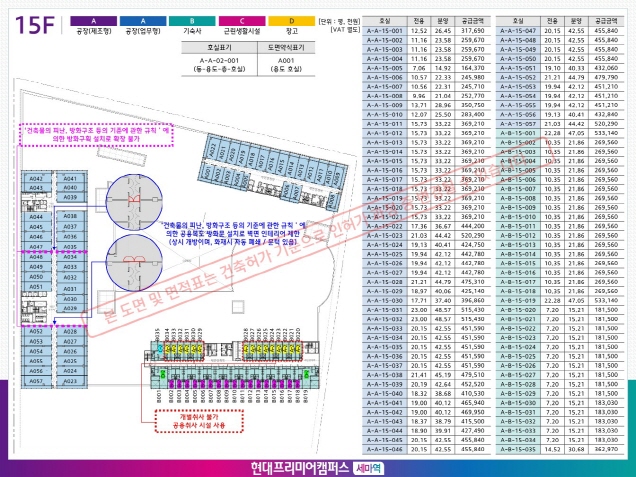Screen dimensions: 636x477
Task: Click the yellow 창고 legend swatch
Action: tap(291, 20)
